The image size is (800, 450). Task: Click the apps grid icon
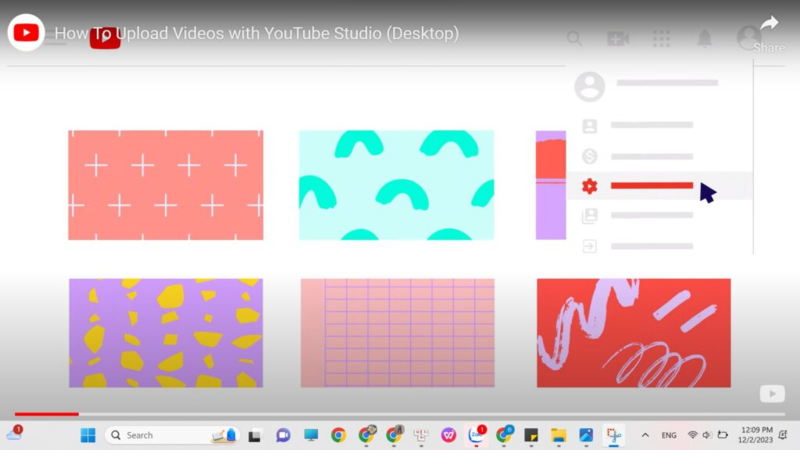click(x=661, y=39)
